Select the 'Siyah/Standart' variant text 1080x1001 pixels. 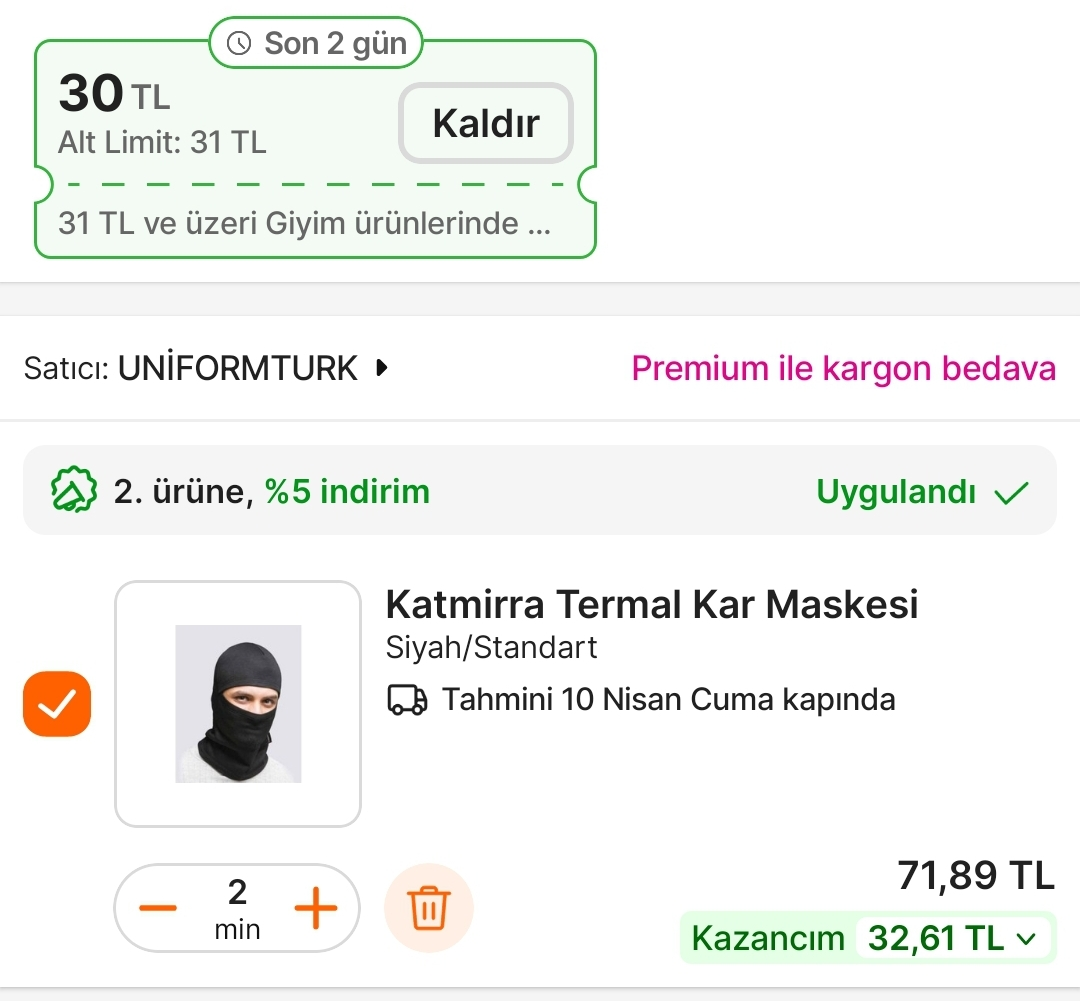pyautogui.click(x=491, y=647)
